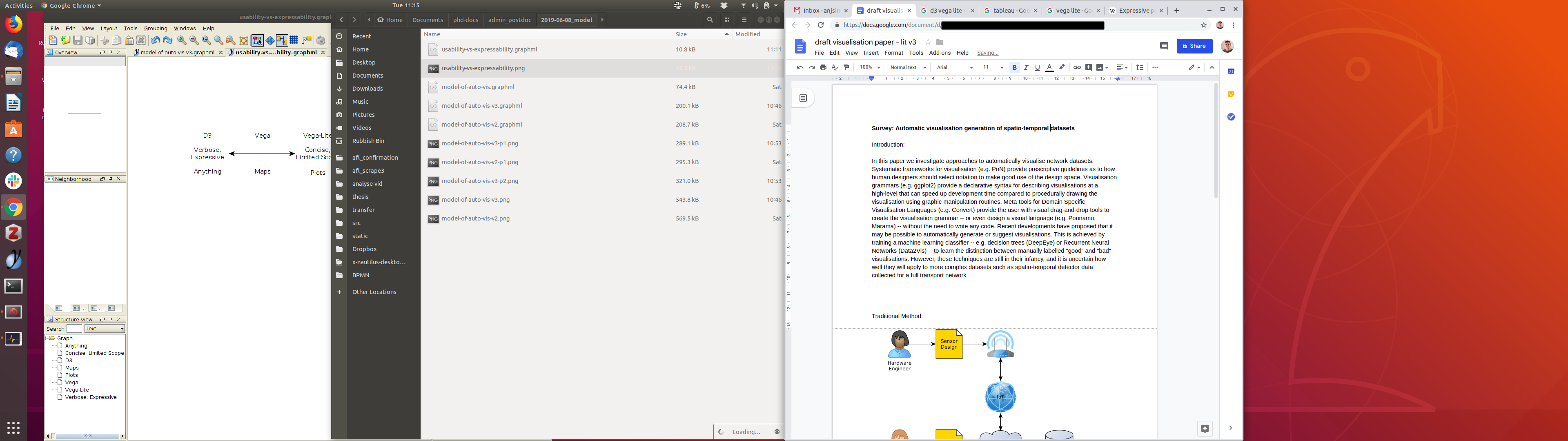Open Other Locations in file sidebar
1568x441 pixels.
point(374,292)
